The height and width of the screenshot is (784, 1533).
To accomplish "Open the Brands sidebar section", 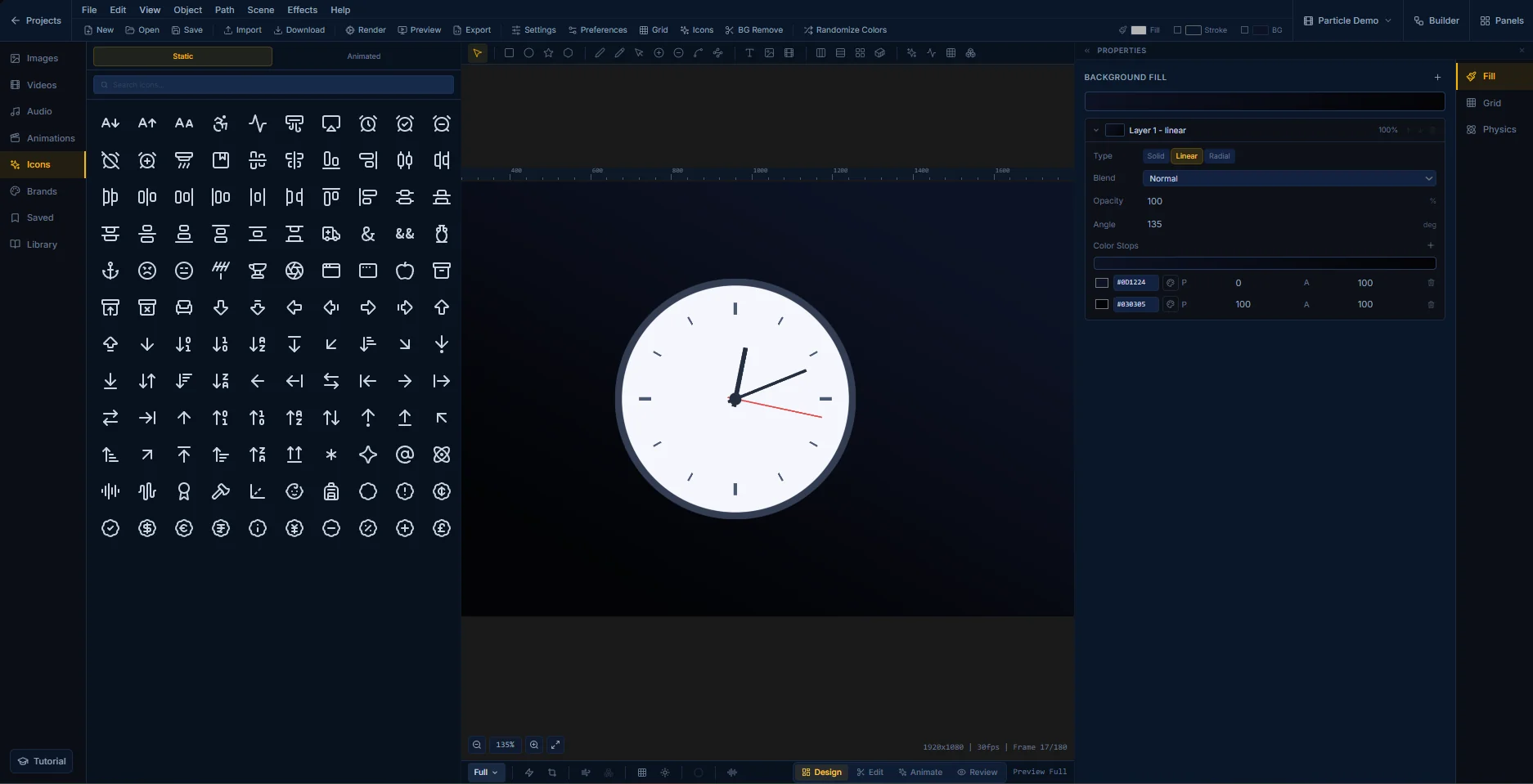I will click(x=42, y=191).
